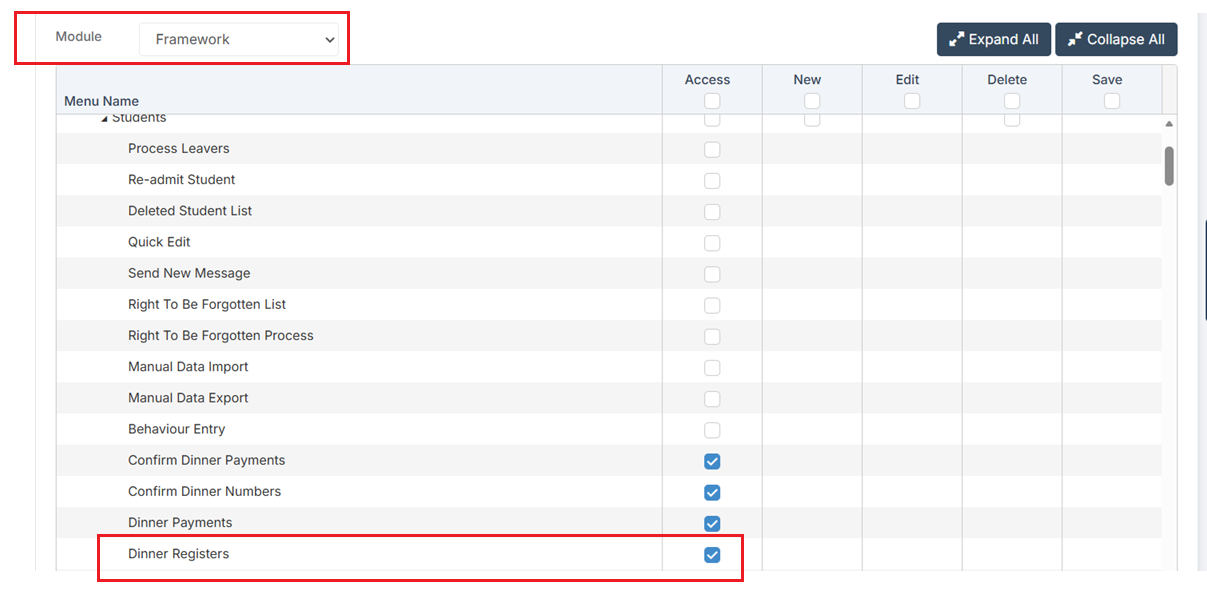Tick the Access header checkbox

[x=712, y=101]
